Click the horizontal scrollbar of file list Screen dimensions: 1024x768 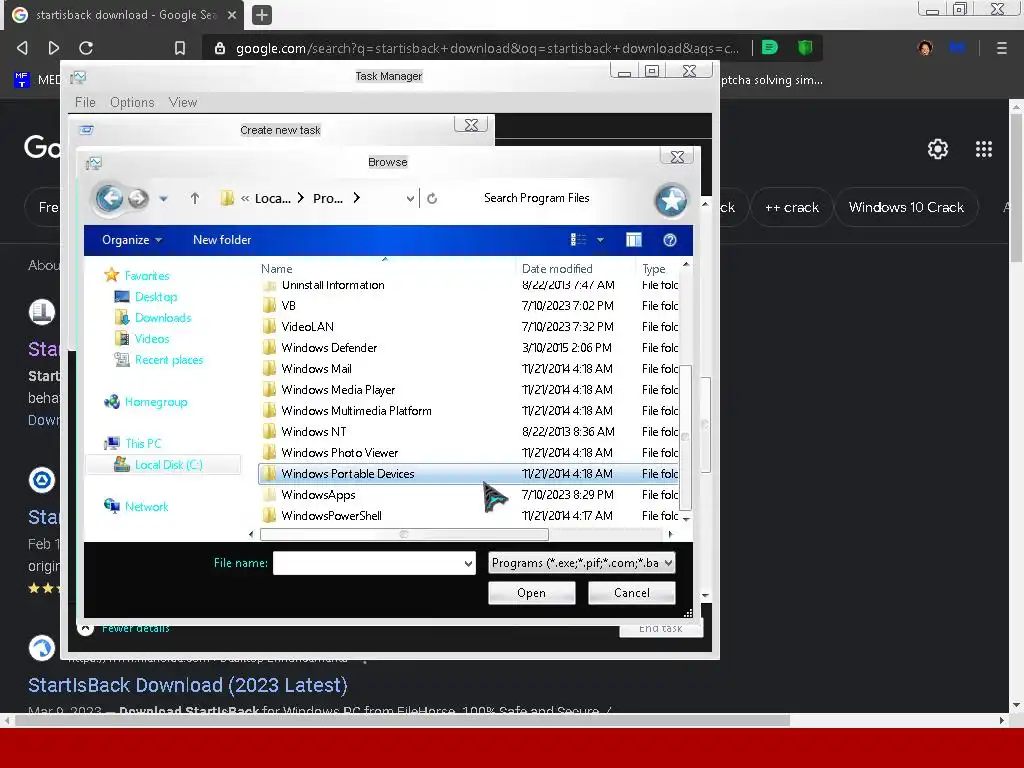(404, 534)
